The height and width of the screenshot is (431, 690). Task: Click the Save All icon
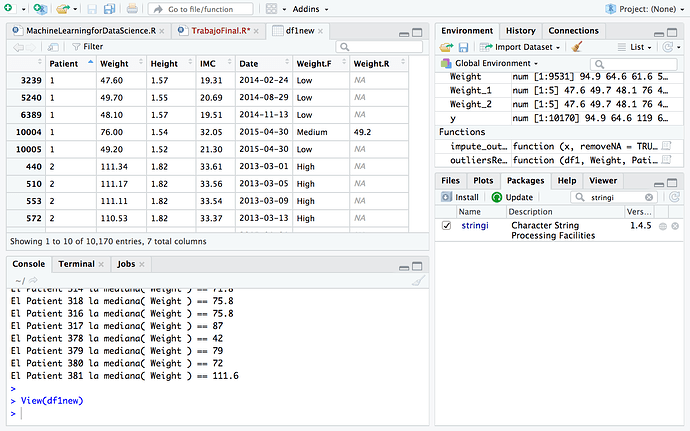pos(109,9)
